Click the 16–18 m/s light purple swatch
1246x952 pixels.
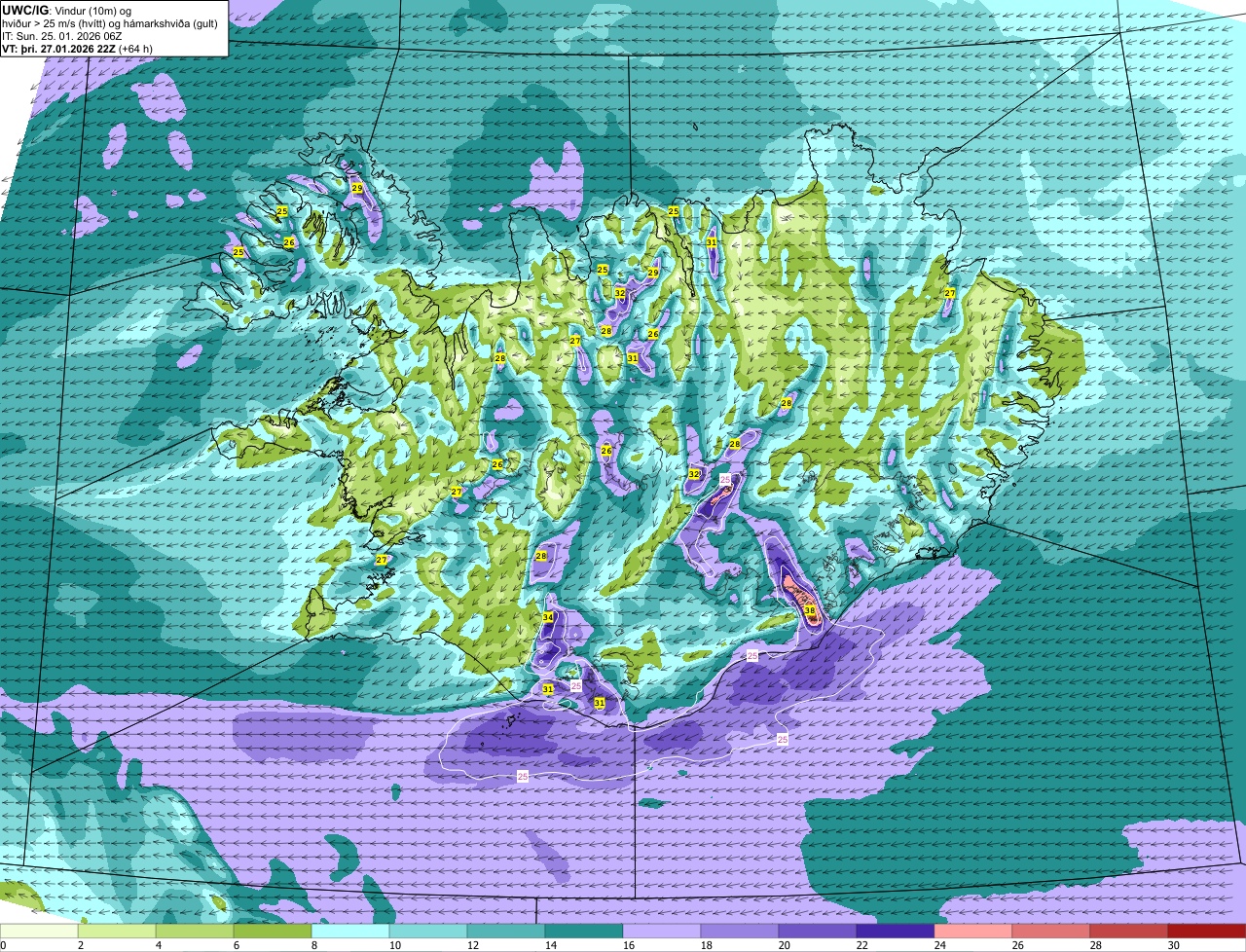tap(662, 932)
